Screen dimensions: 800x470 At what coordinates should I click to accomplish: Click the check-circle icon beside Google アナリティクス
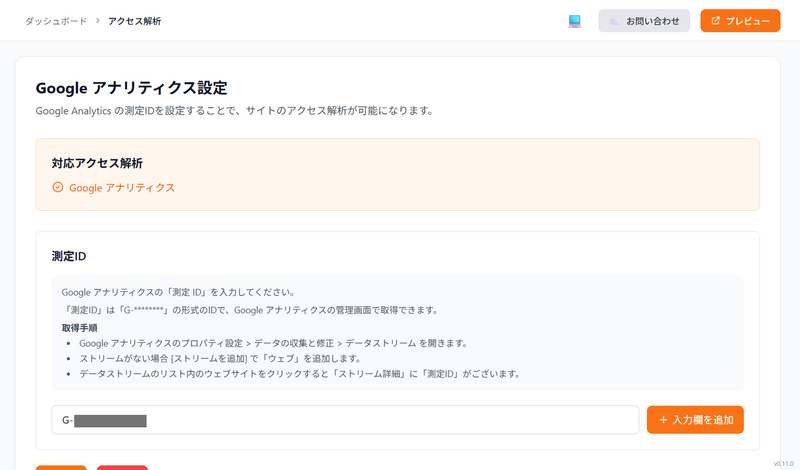coord(58,187)
